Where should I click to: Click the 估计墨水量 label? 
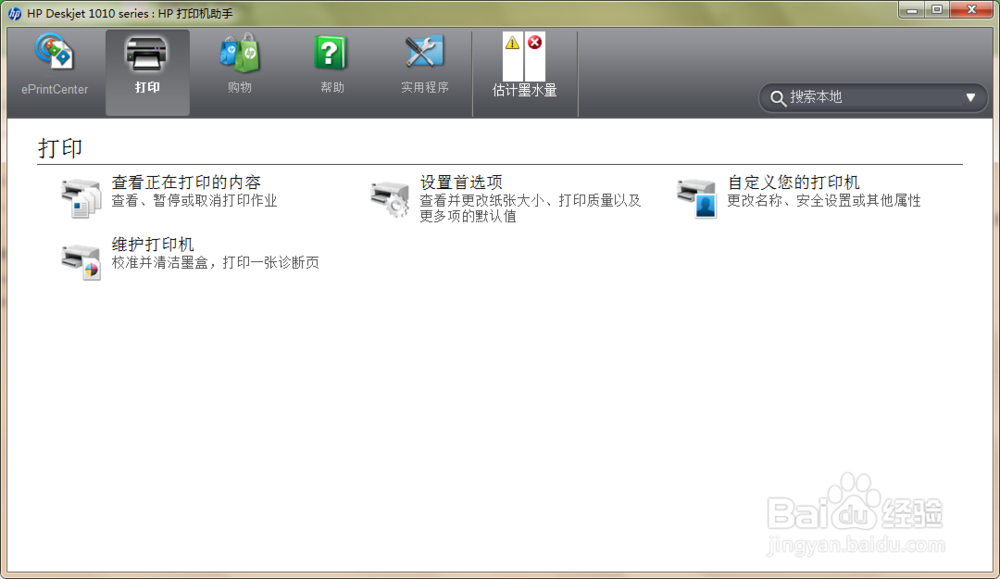tap(524, 90)
